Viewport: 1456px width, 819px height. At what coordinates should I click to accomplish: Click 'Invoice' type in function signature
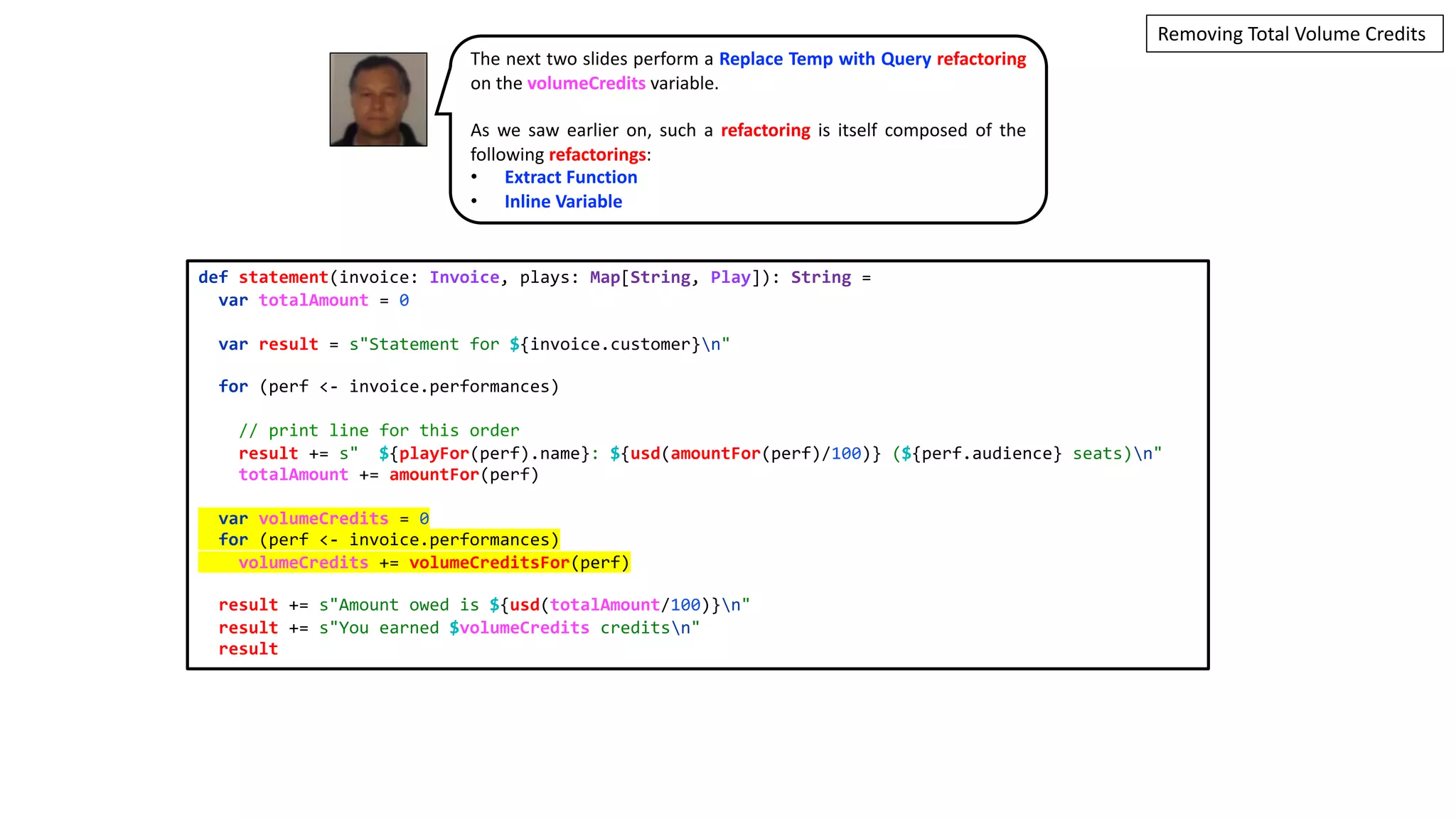tap(464, 277)
